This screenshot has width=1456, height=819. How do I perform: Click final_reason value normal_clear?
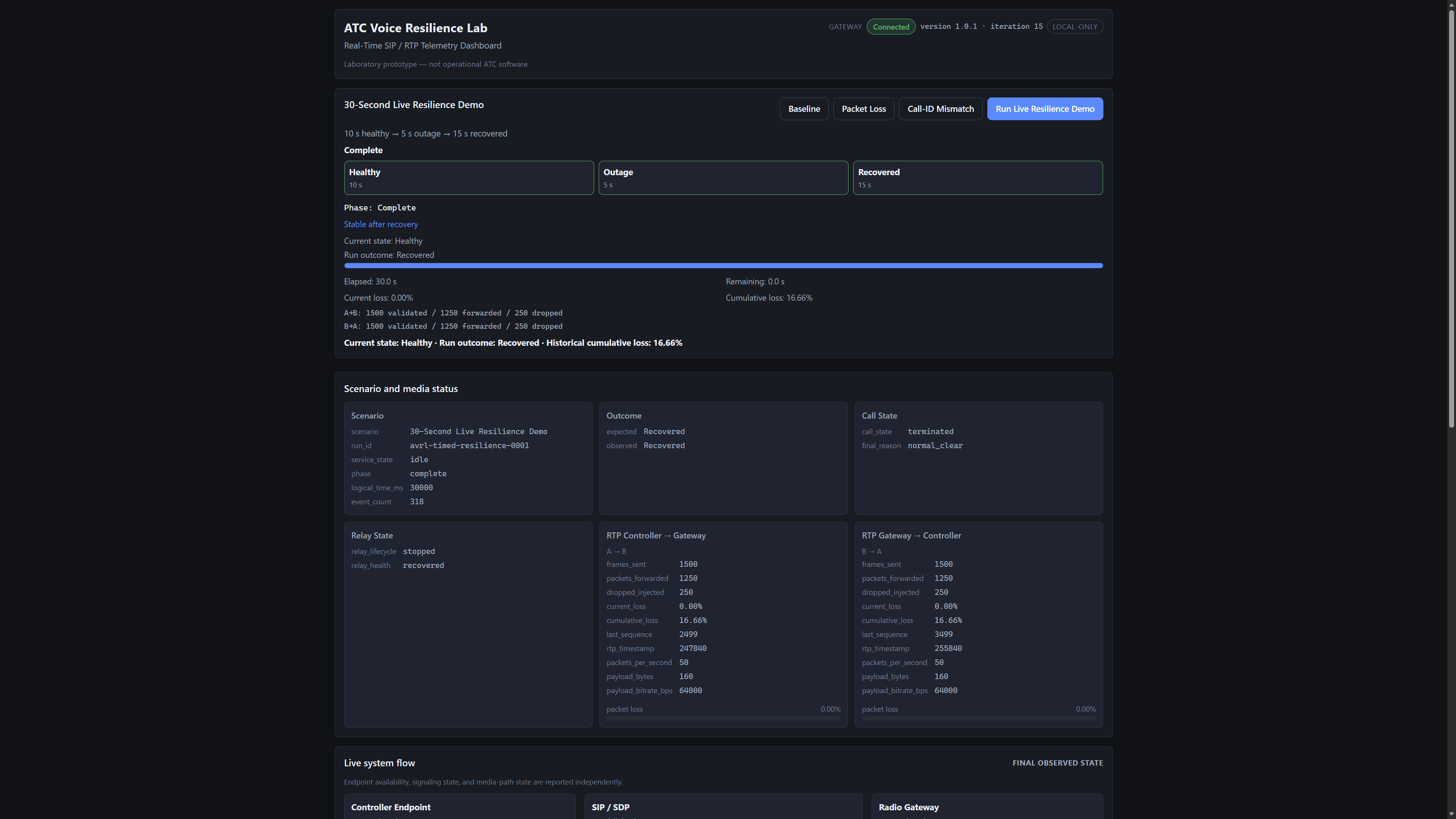click(x=935, y=446)
